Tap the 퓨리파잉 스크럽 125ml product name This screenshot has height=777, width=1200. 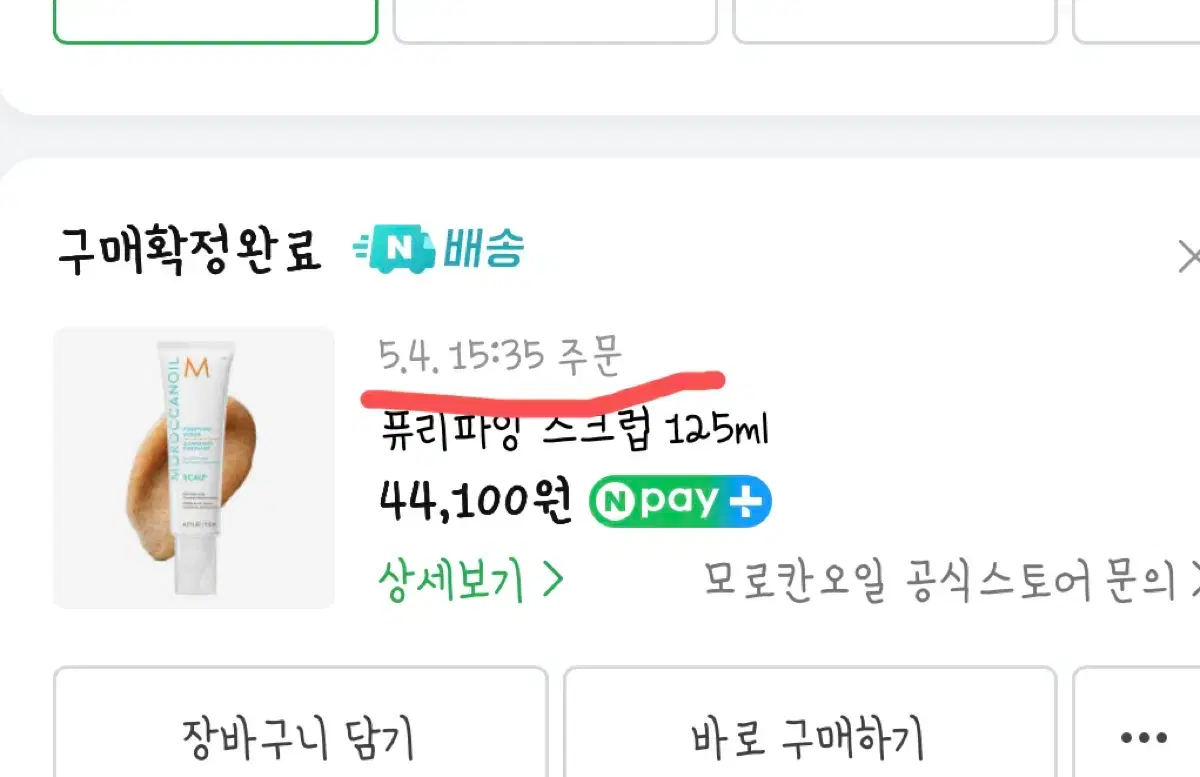(574, 432)
